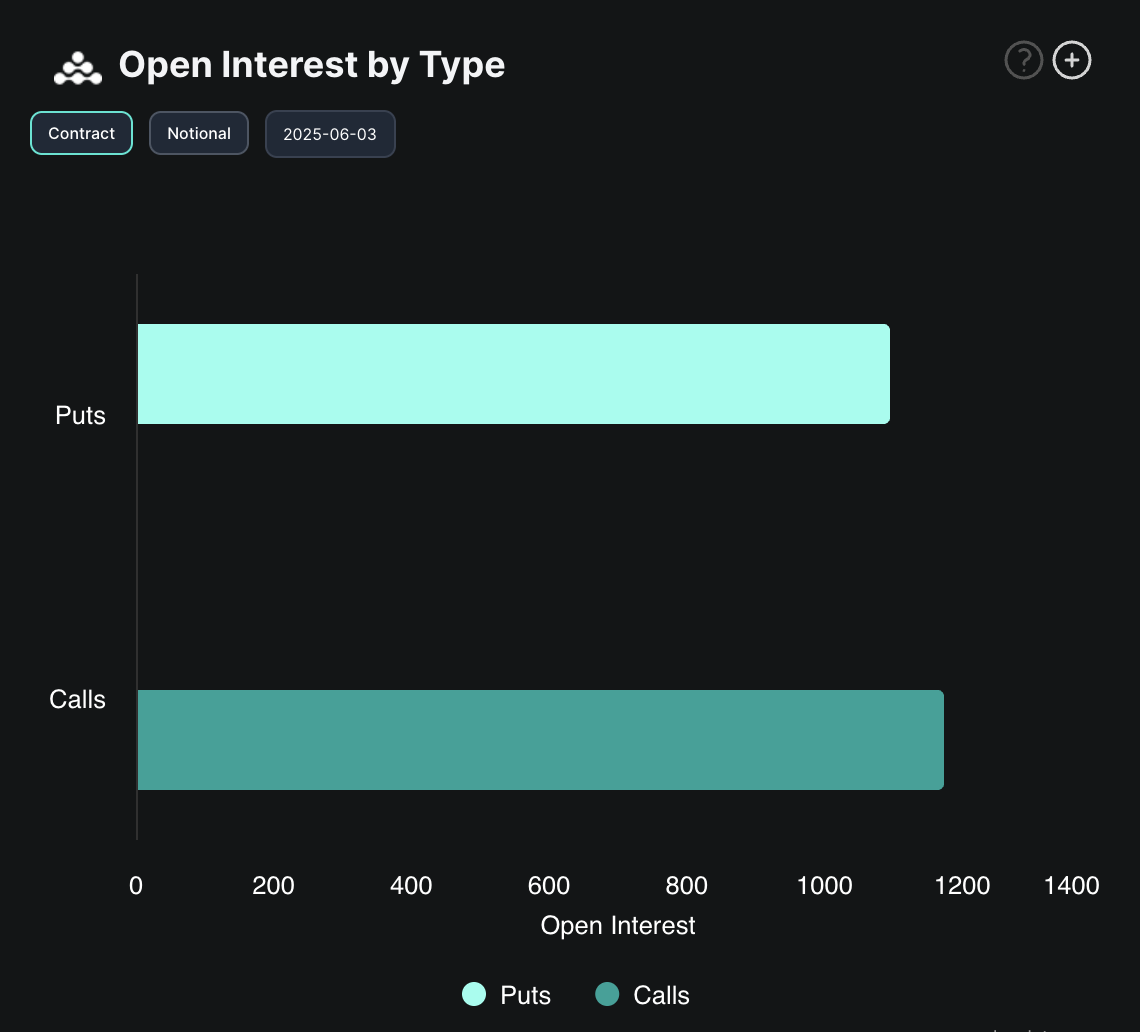
Task: Click the 200 tick label on x-axis
Action: pos(273,885)
